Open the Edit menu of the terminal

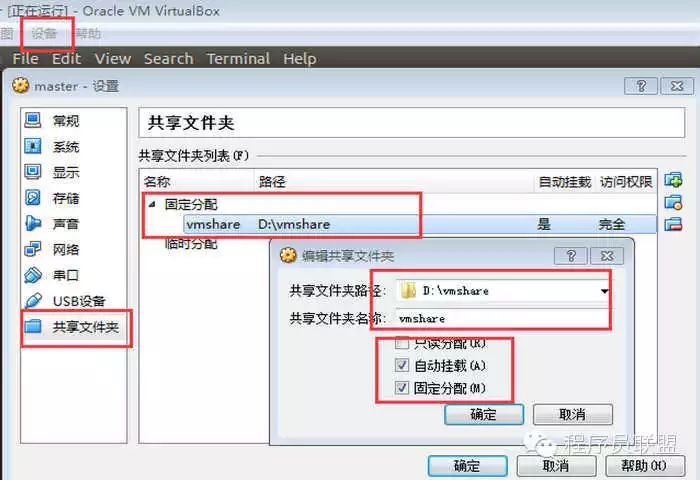pos(66,58)
